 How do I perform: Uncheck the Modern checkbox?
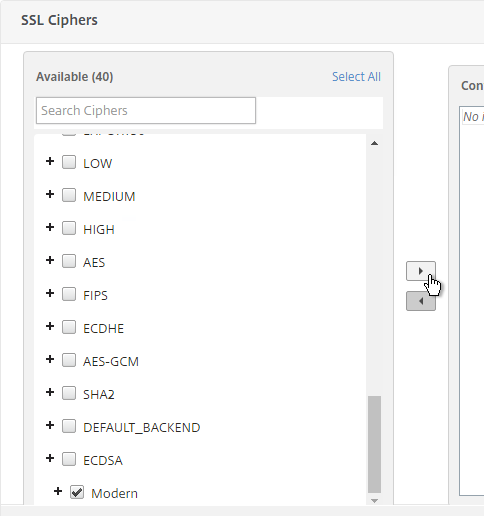click(x=77, y=492)
